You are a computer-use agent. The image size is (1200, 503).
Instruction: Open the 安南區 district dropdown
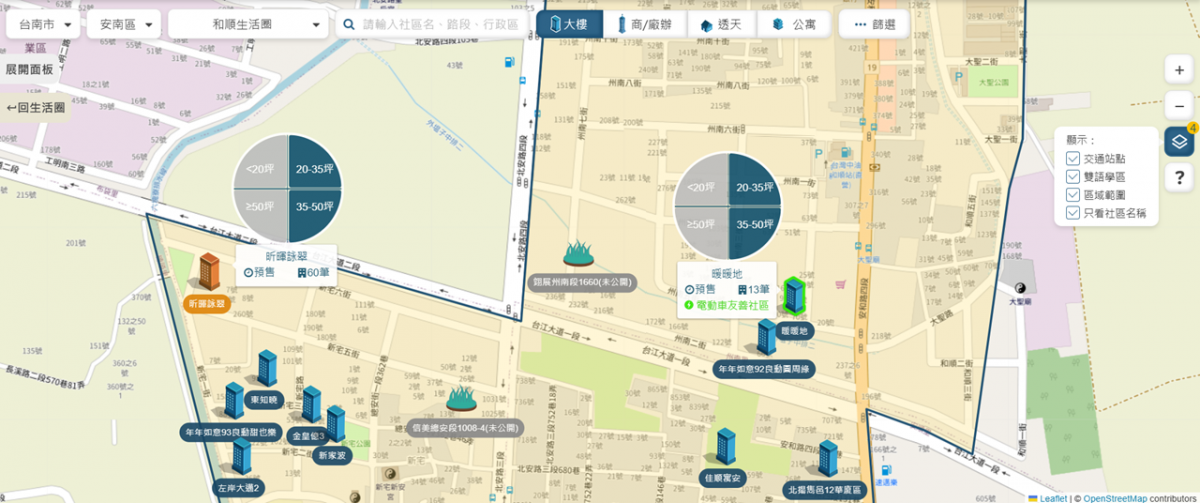pyautogui.click(x=122, y=25)
